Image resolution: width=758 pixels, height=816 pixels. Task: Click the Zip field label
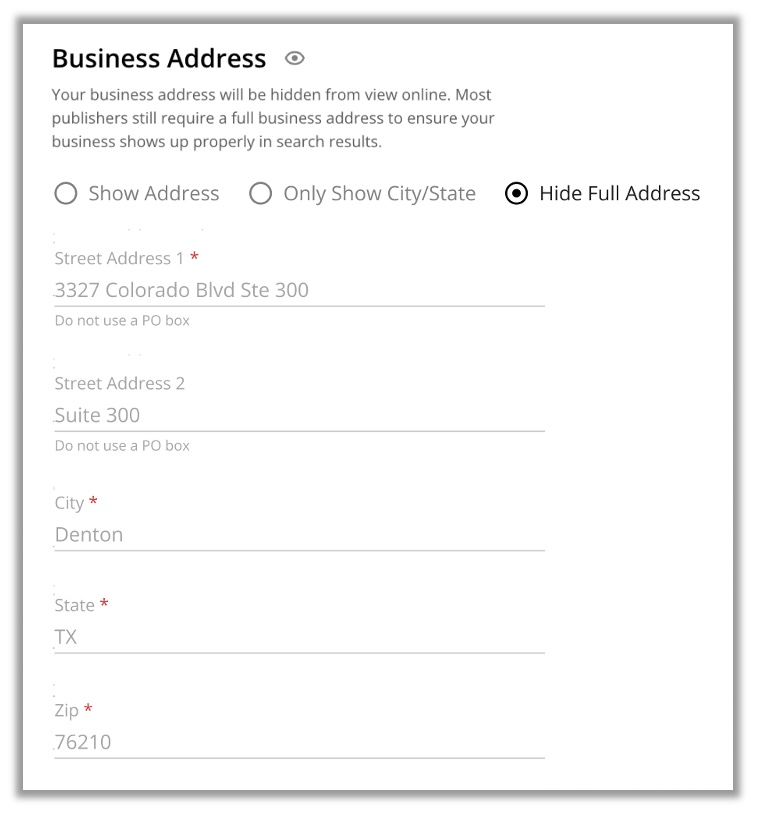click(67, 710)
